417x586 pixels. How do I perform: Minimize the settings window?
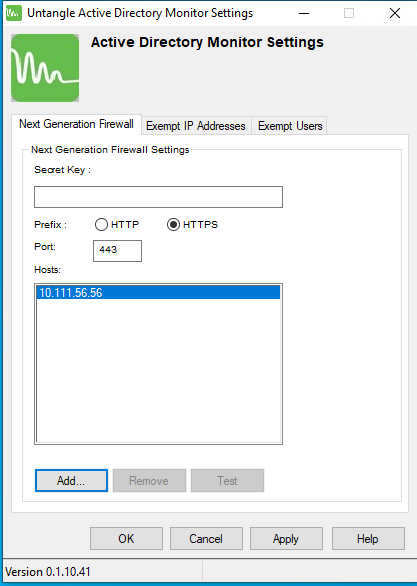pos(304,13)
